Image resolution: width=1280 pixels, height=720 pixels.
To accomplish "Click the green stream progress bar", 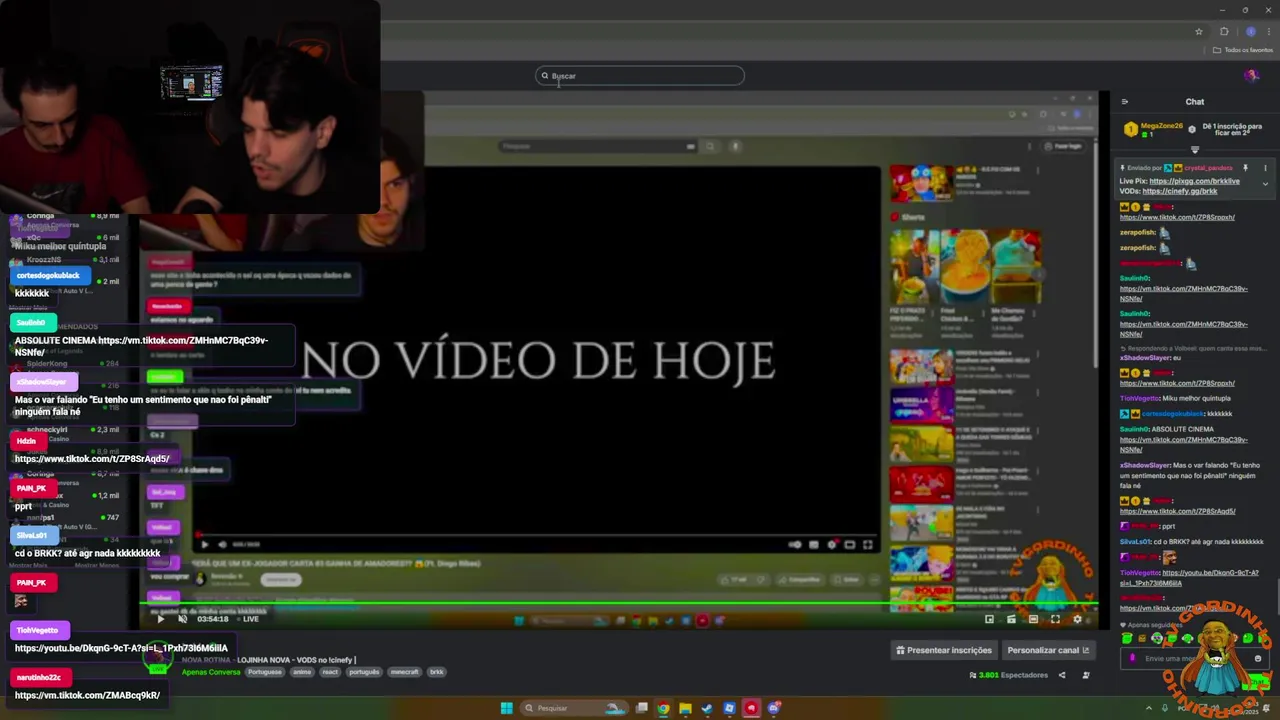I will (x=620, y=602).
